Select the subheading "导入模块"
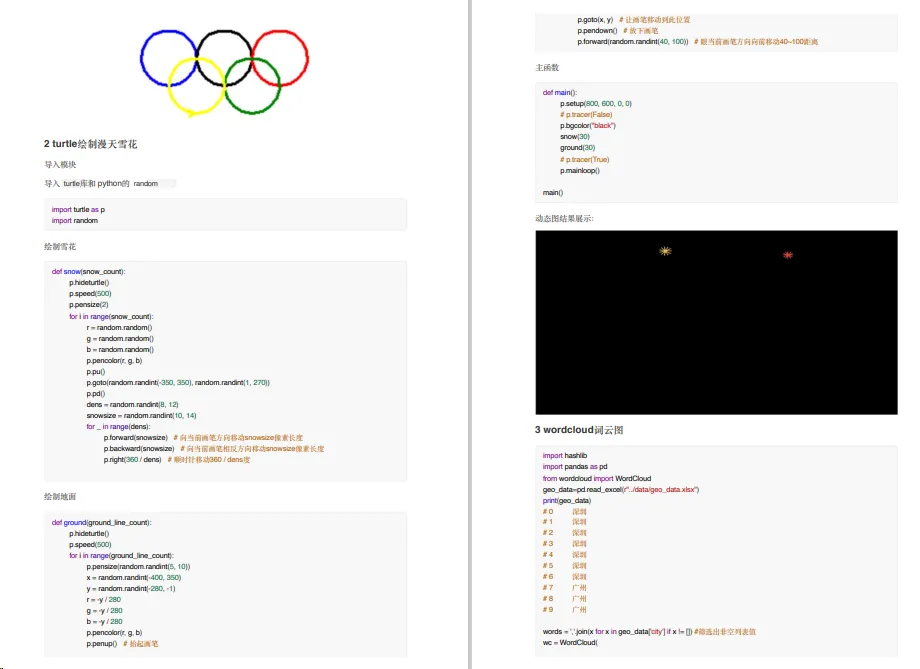920x669 pixels. click(60, 164)
